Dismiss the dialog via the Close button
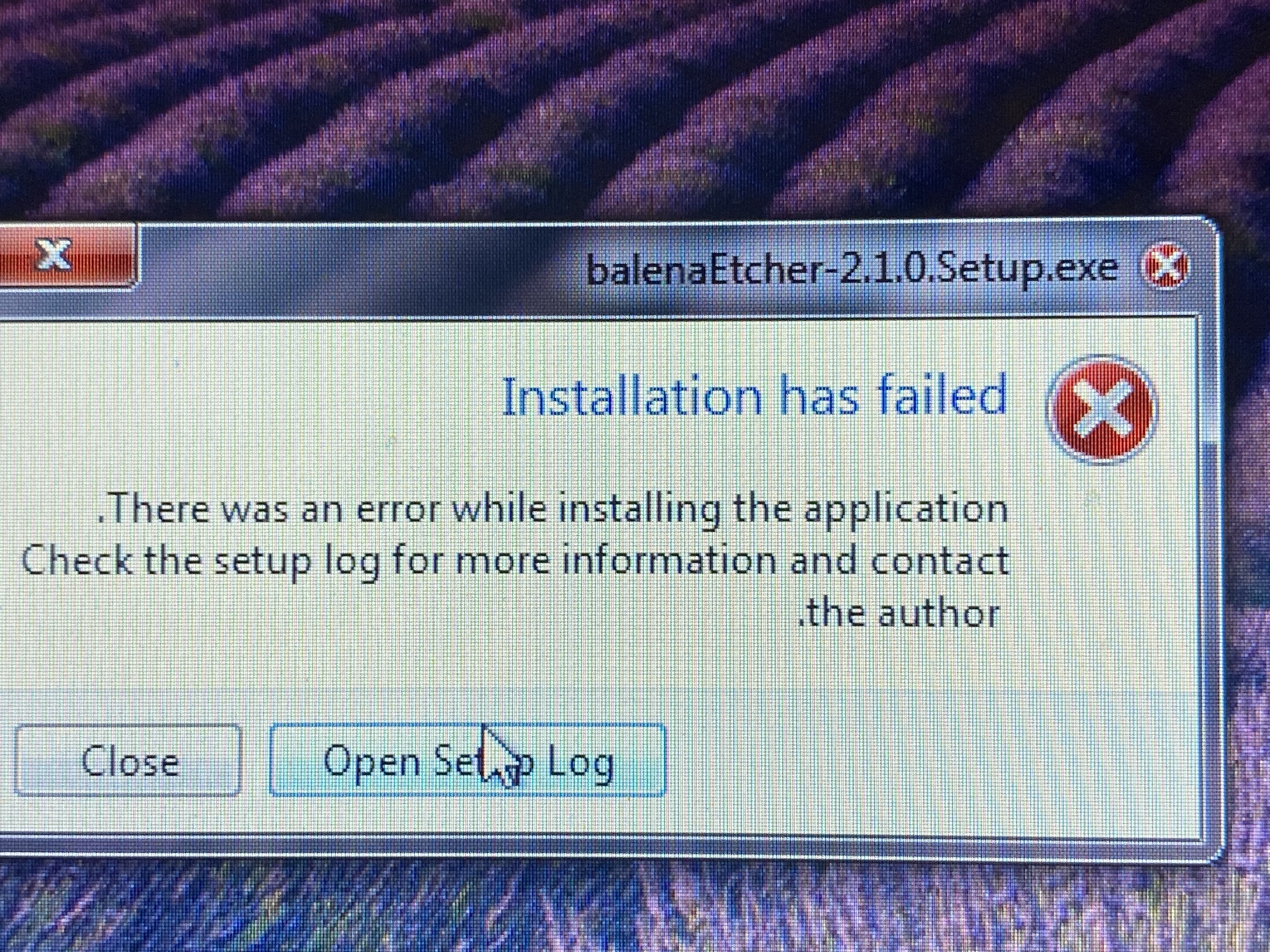Image resolution: width=1270 pixels, height=952 pixels. click(x=128, y=760)
